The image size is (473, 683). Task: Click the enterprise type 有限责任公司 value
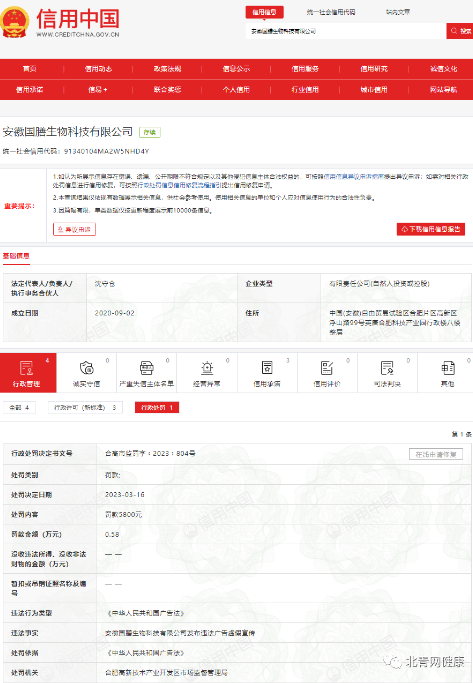(x=379, y=284)
